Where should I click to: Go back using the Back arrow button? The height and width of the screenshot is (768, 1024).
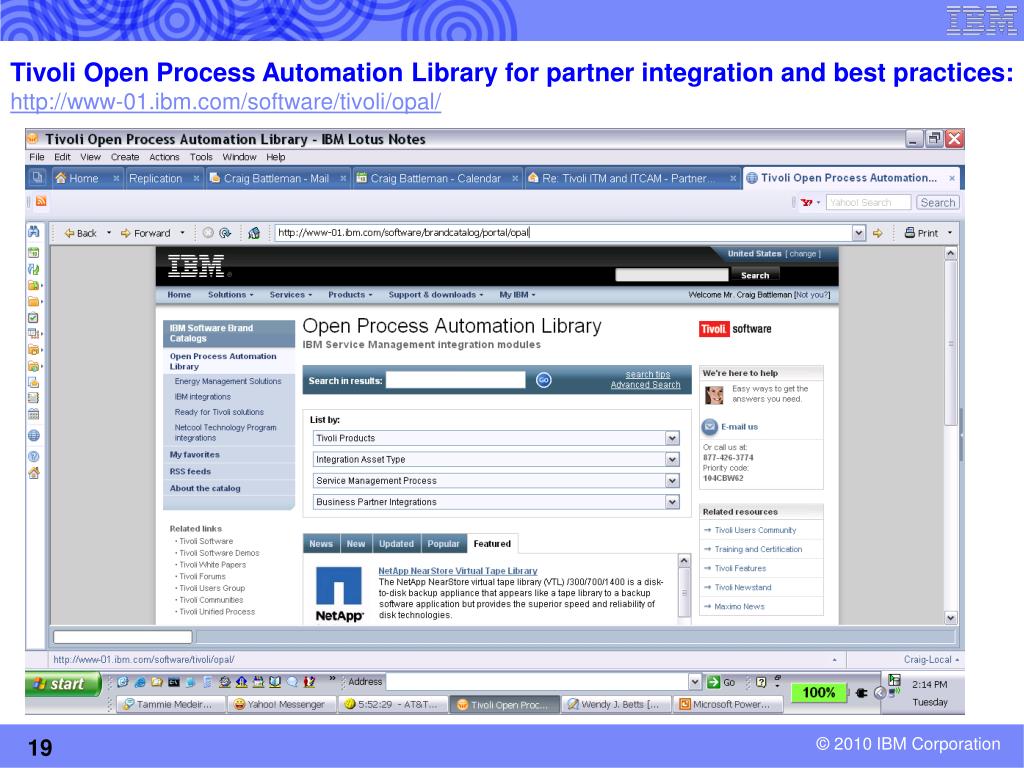click(x=80, y=233)
